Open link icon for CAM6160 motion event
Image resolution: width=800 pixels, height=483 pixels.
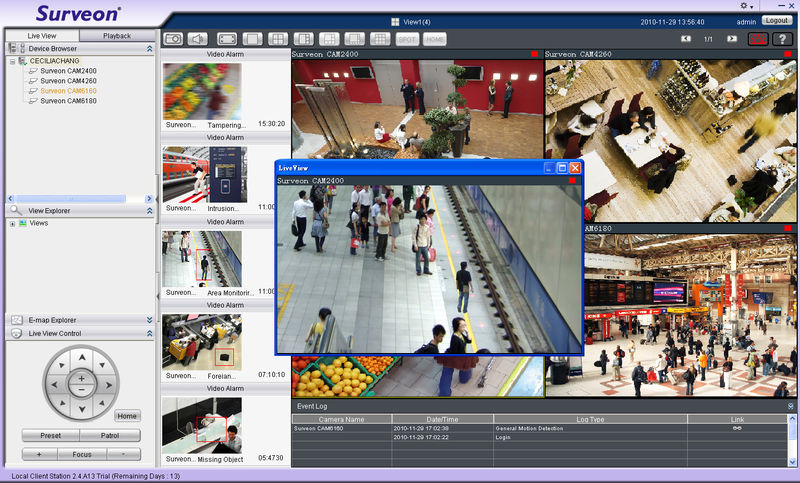point(737,428)
